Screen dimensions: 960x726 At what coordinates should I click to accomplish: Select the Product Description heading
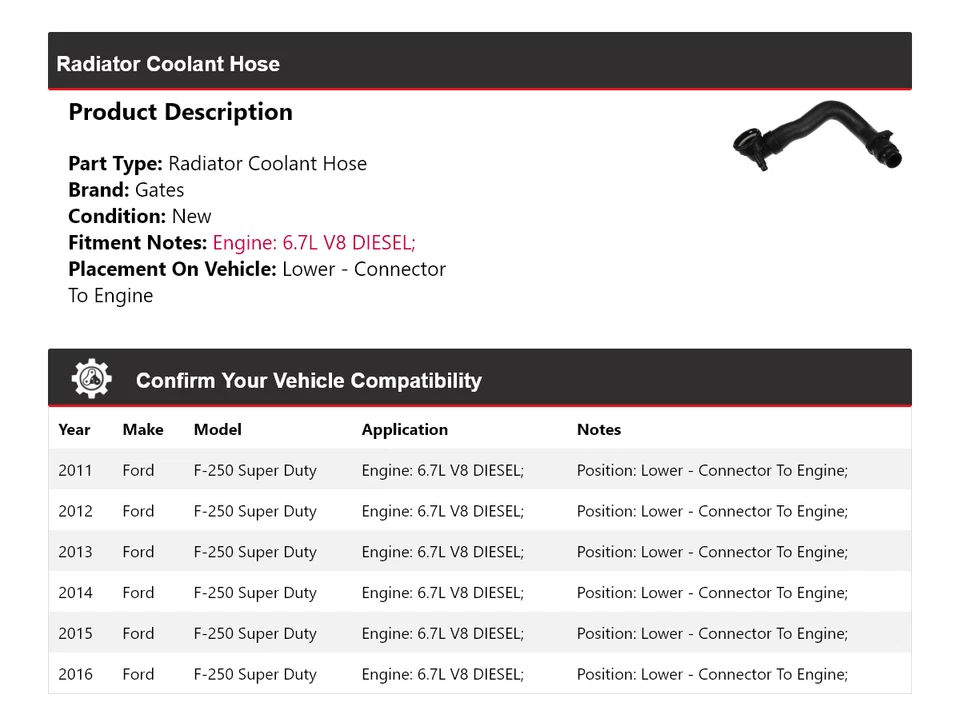(180, 112)
